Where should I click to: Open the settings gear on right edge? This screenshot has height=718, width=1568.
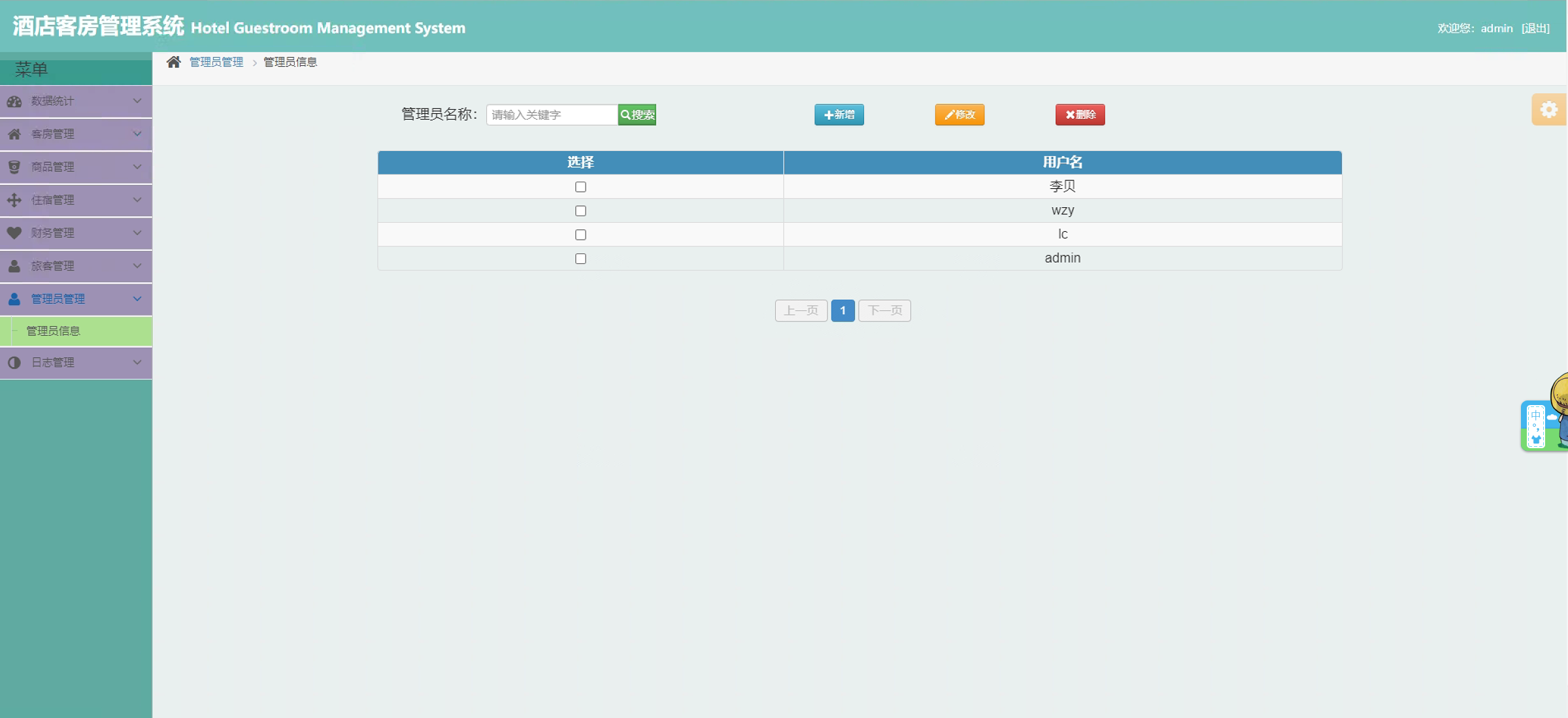1548,110
